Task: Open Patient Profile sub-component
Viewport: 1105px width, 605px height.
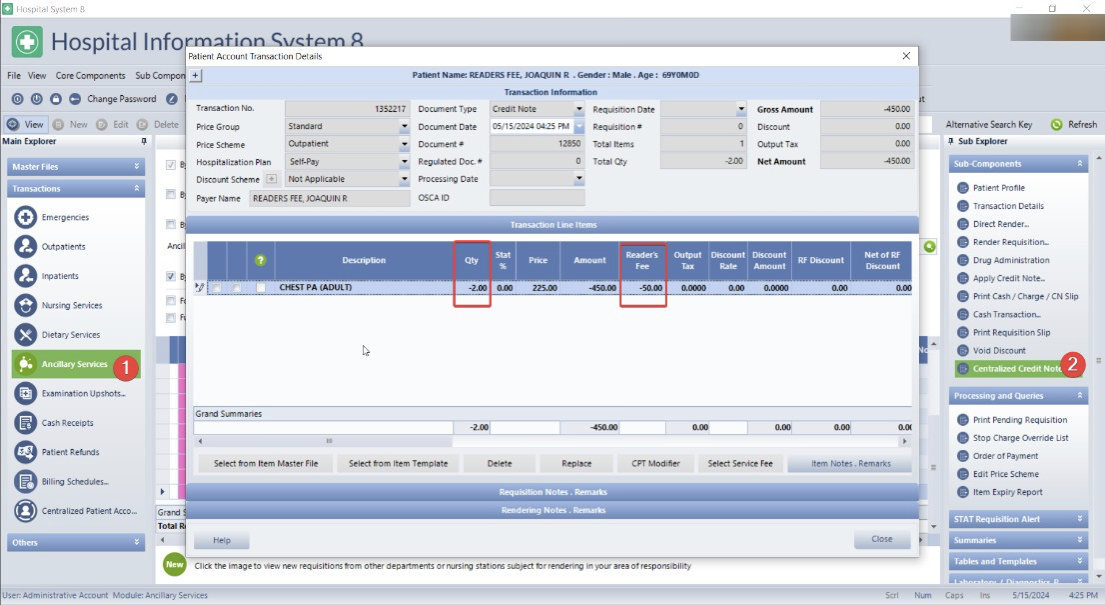Action: pos(964,188)
